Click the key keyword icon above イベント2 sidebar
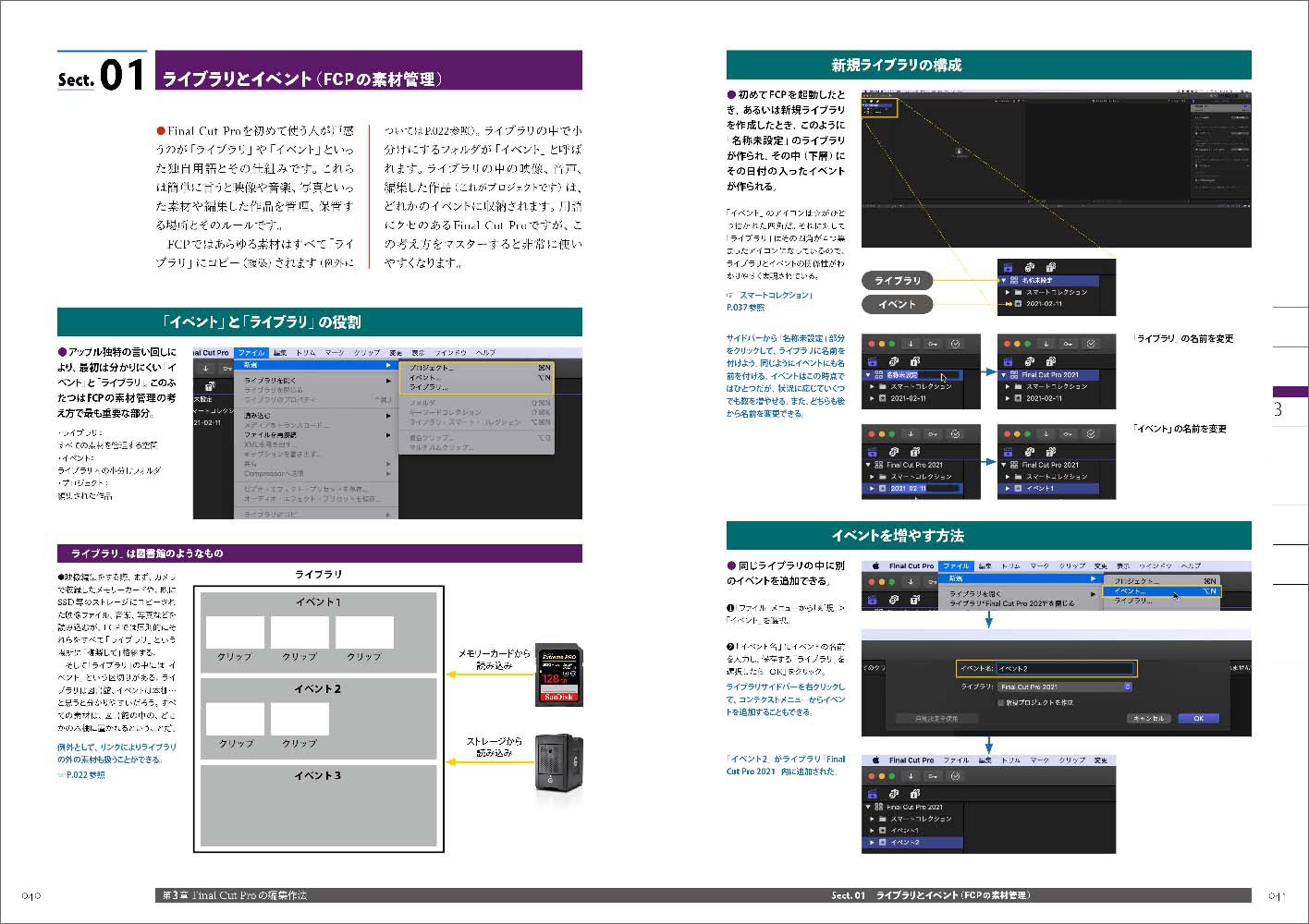 933,776
